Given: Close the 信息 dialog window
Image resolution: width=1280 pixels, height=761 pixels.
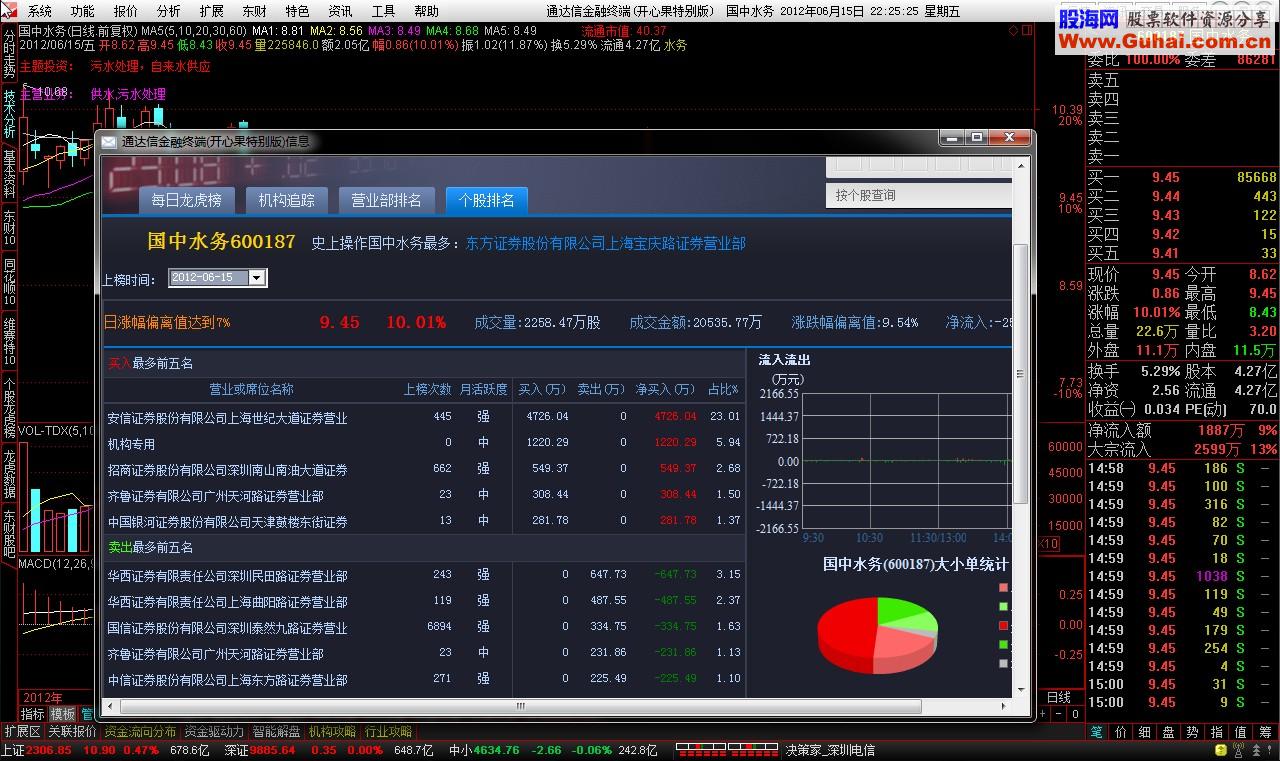Looking at the screenshot, I should pyautogui.click(x=1009, y=138).
